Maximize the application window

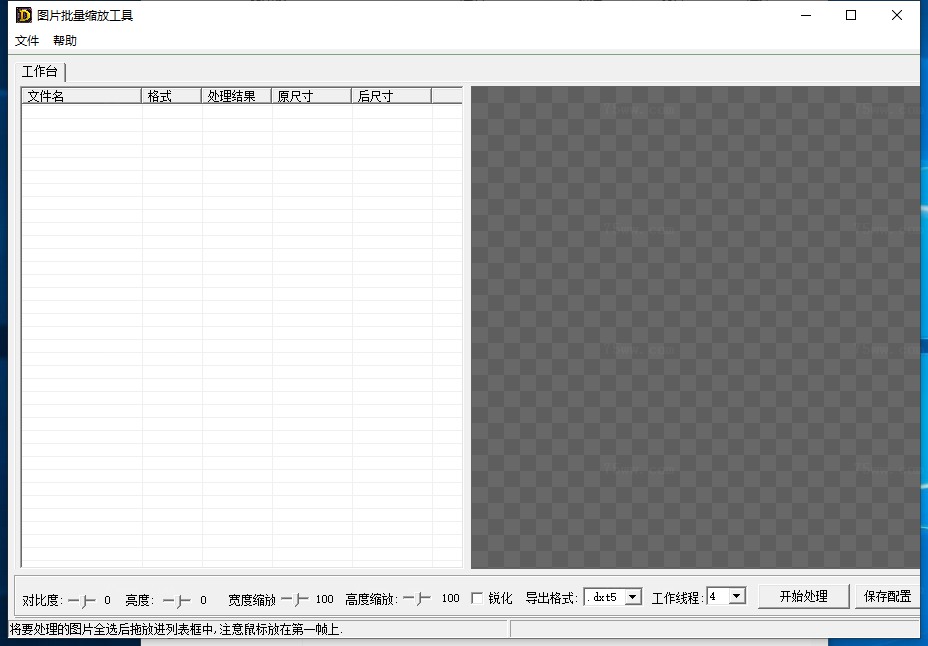(851, 15)
